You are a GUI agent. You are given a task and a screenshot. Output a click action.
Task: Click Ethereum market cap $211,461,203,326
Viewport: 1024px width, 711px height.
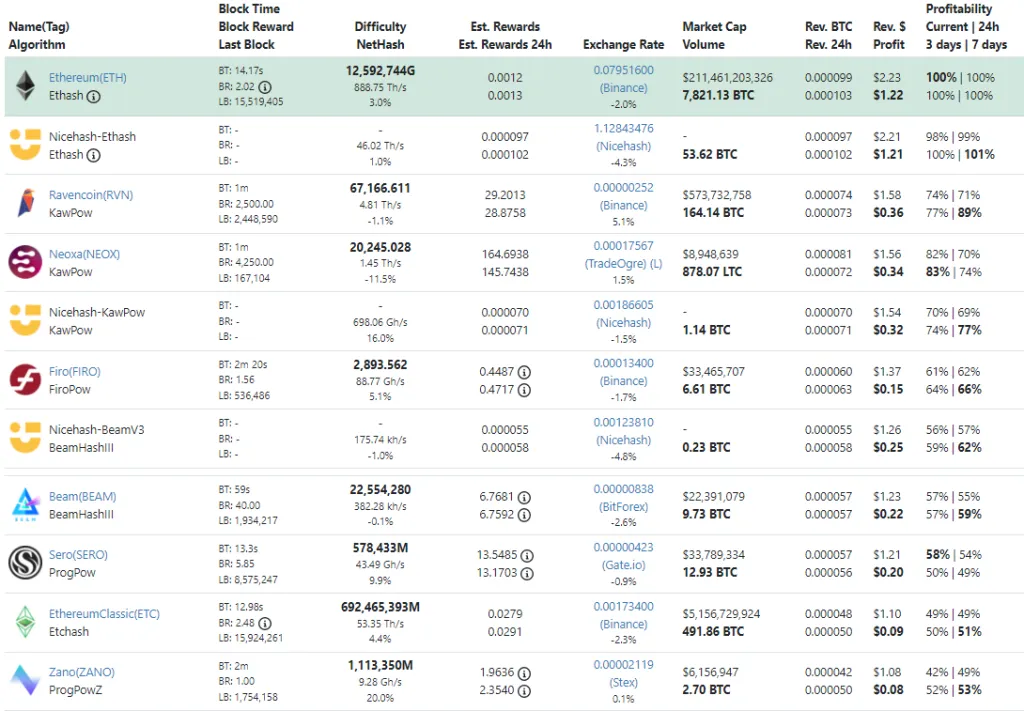728,78
